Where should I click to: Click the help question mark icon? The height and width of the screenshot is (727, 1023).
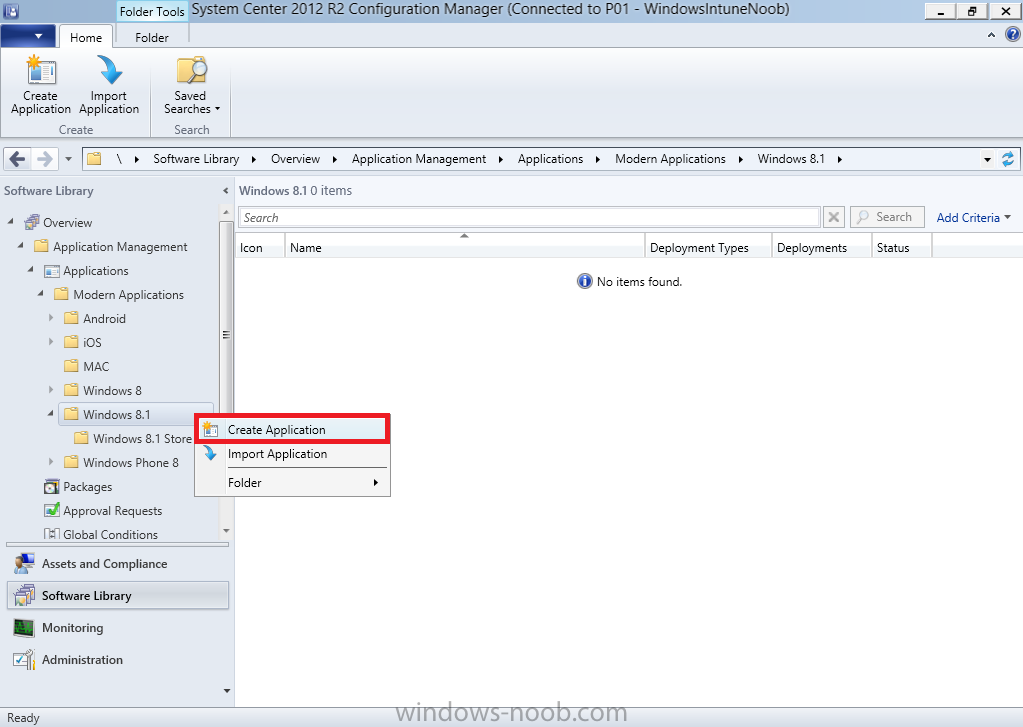click(x=1012, y=35)
